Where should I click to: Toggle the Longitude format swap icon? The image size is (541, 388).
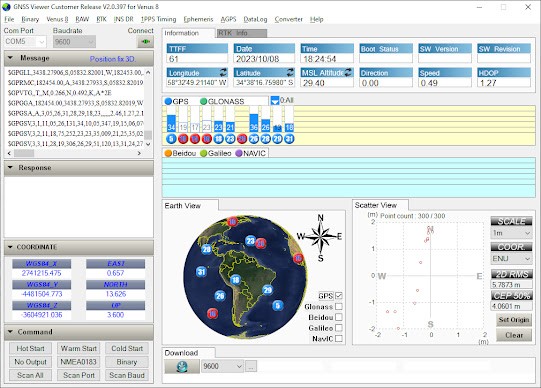click(224, 72)
